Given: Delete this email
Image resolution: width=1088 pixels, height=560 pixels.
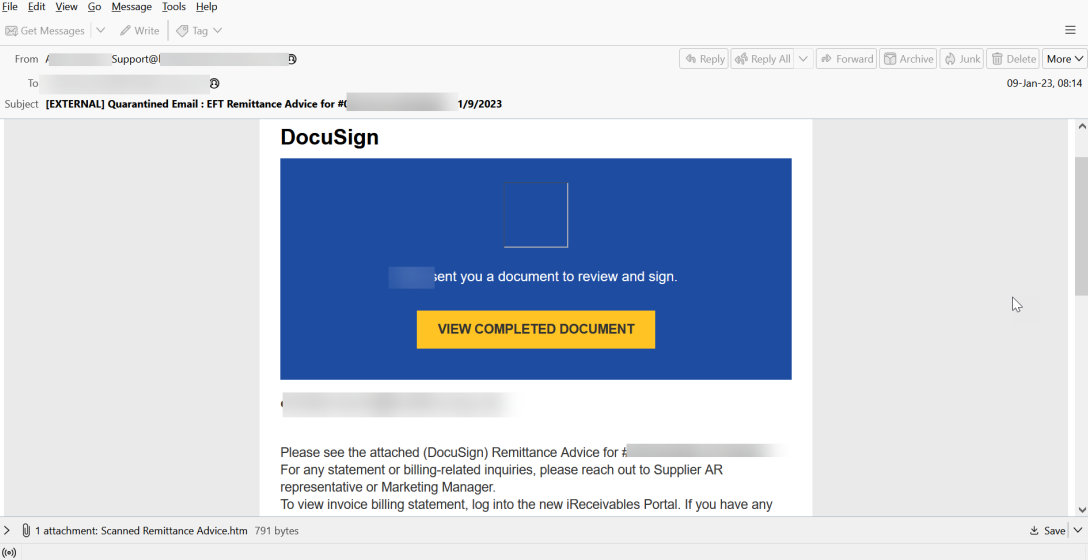Looking at the screenshot, I should 1013,59.
